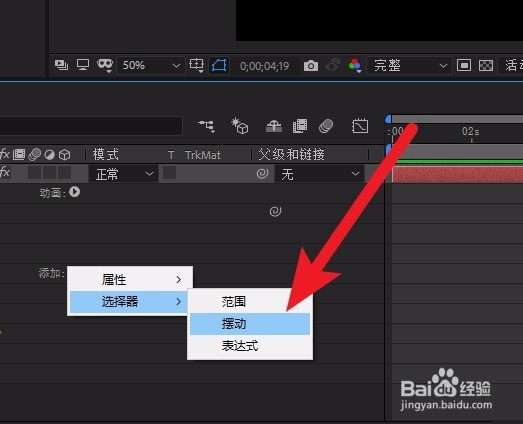The image size is (523, 424).
Task: Click the current time 0;00;04;19
Action: [x=264, y=66]
